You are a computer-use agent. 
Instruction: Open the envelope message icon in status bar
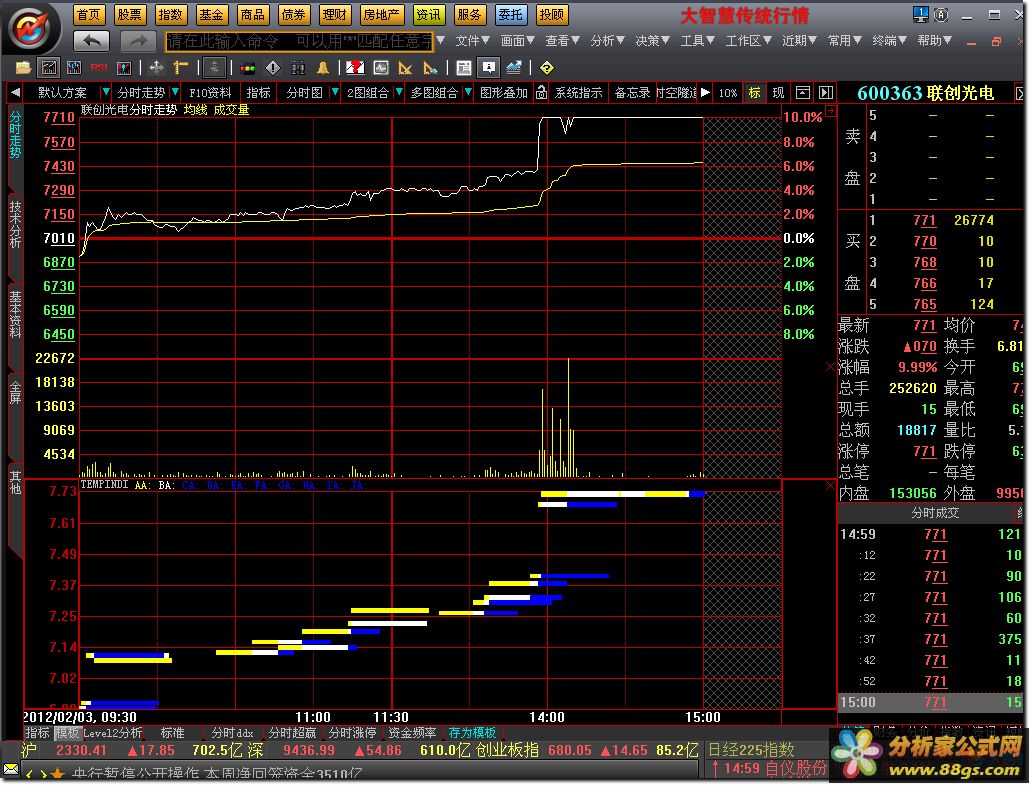[x=11, y=769]
